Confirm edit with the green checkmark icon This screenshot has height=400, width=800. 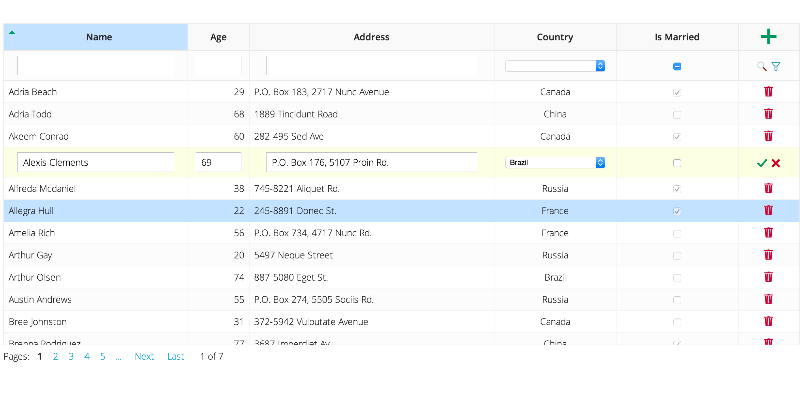[762, 162]
